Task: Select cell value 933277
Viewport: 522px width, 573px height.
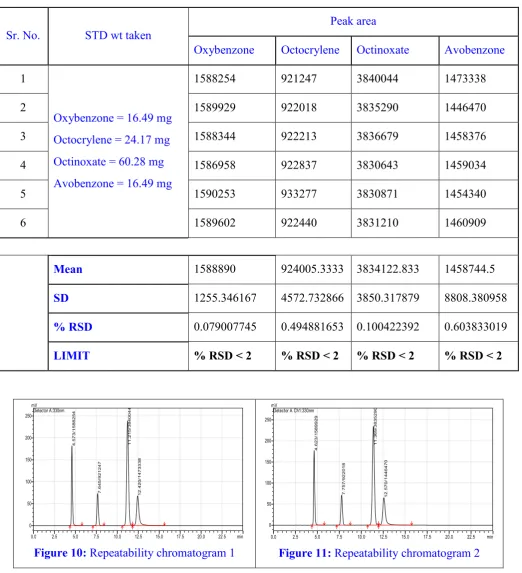Action: tap(299, 194)
